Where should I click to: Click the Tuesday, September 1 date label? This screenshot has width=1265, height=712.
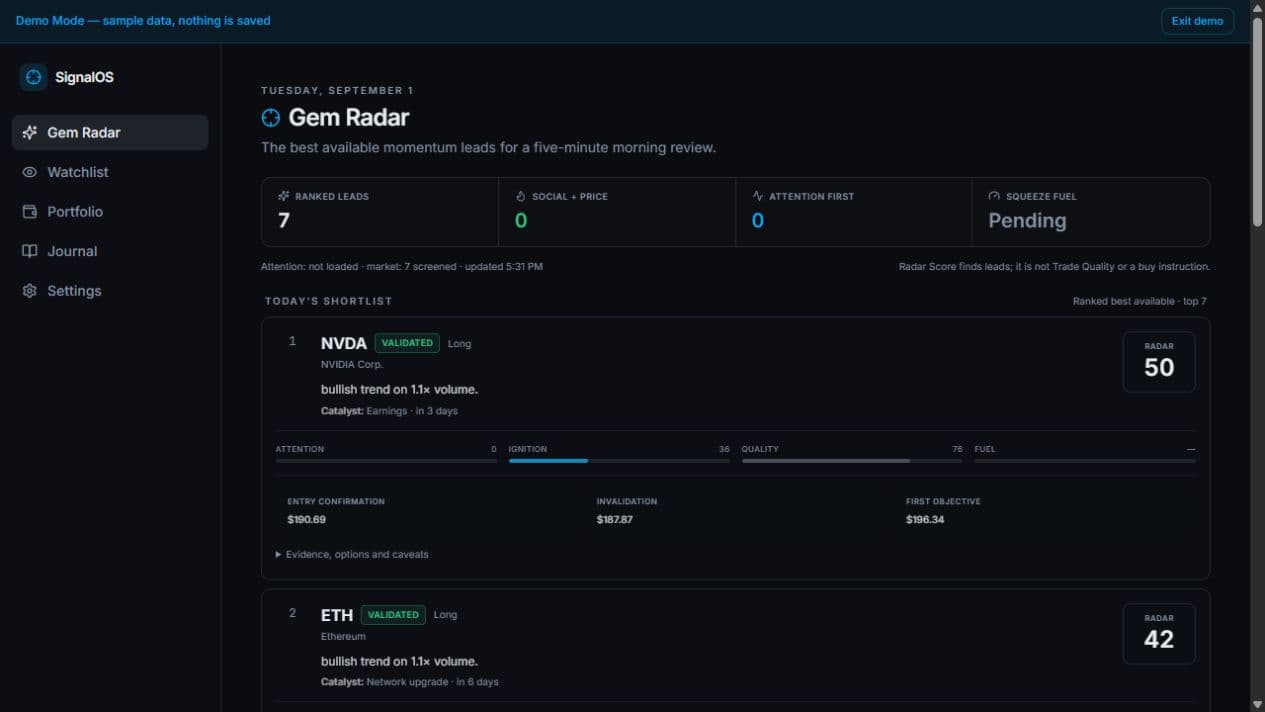[337, 90]
